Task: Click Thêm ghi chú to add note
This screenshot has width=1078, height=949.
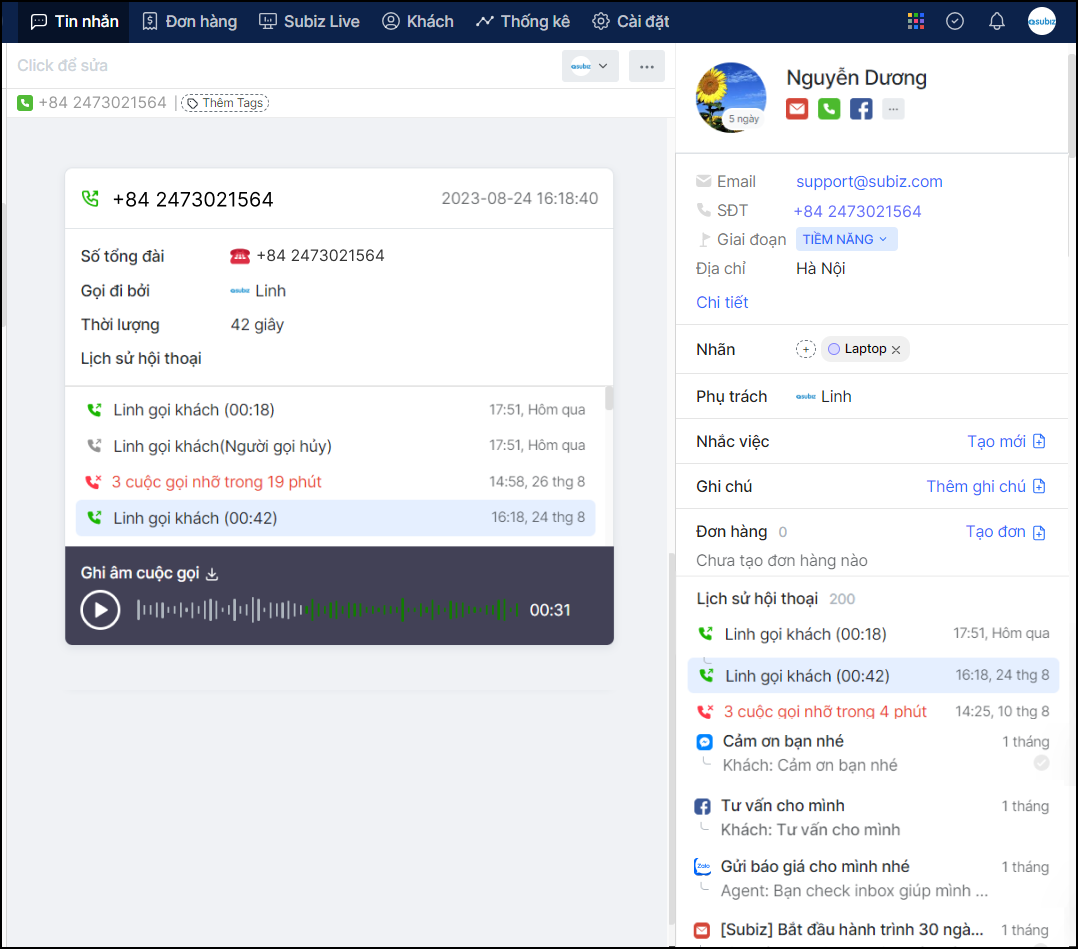Action: (985, 486)
